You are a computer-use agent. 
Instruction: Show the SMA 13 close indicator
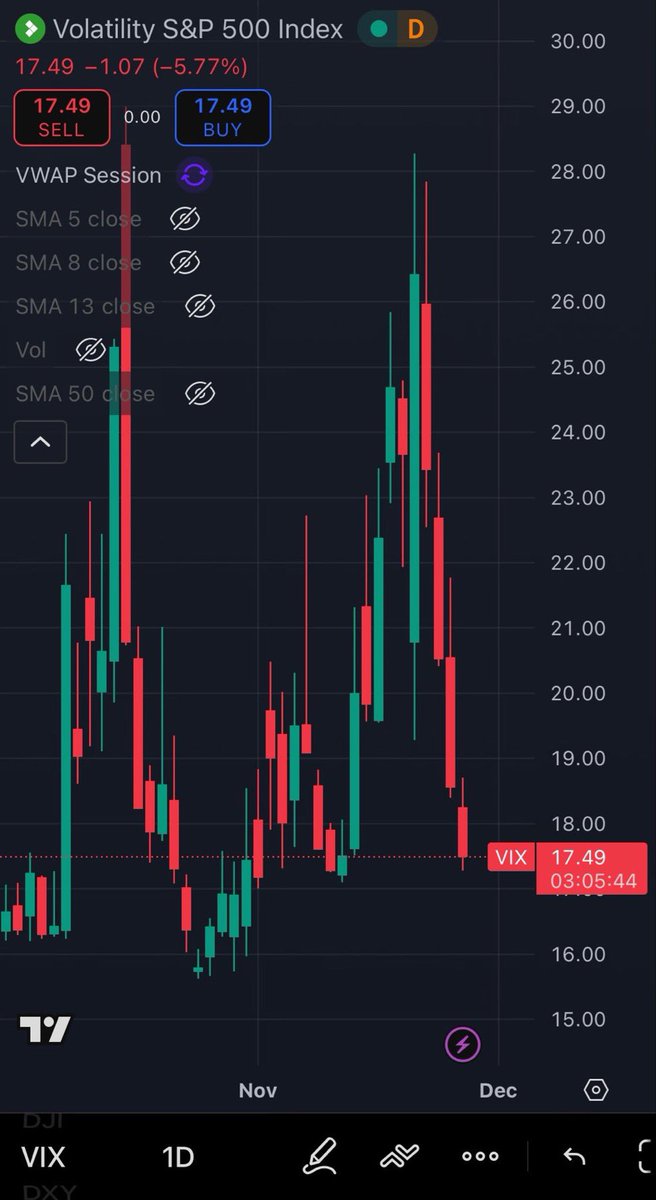pyautogui.click(x=200, y=306)
